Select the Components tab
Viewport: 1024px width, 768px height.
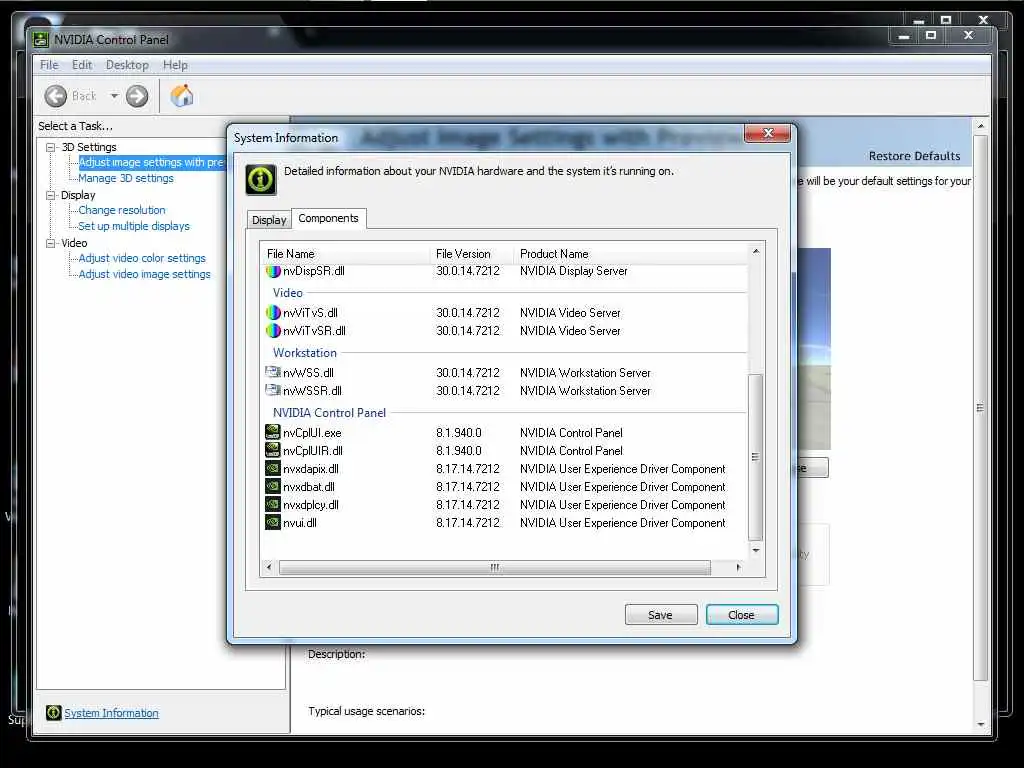coord(328,218)
